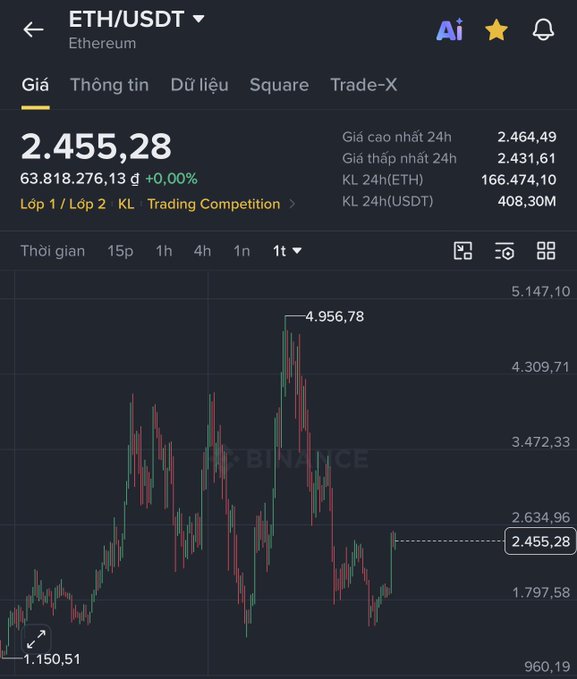577x679 pixels.
Task: Open the ETH/USDT pair selector dropdown
Action: (x=136, y=19)
